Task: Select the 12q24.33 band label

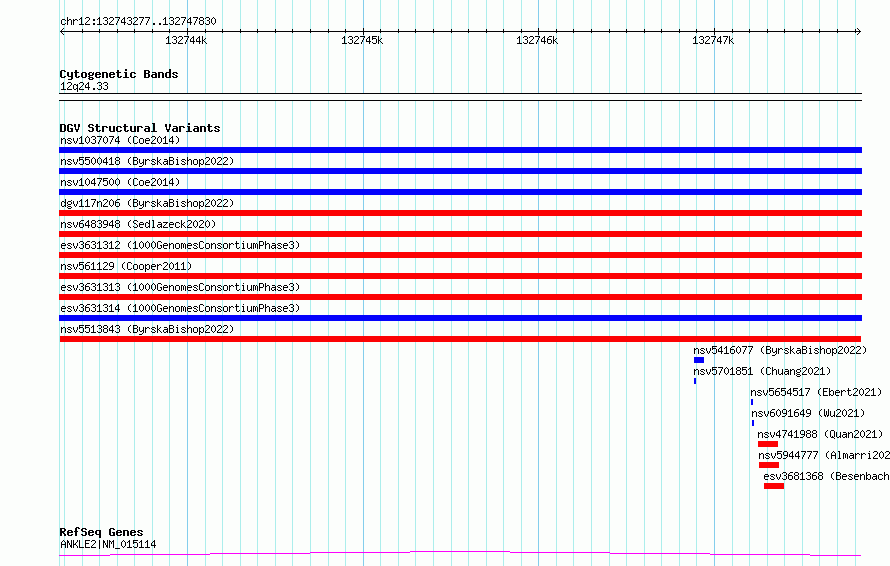Action: click(84, 86)
